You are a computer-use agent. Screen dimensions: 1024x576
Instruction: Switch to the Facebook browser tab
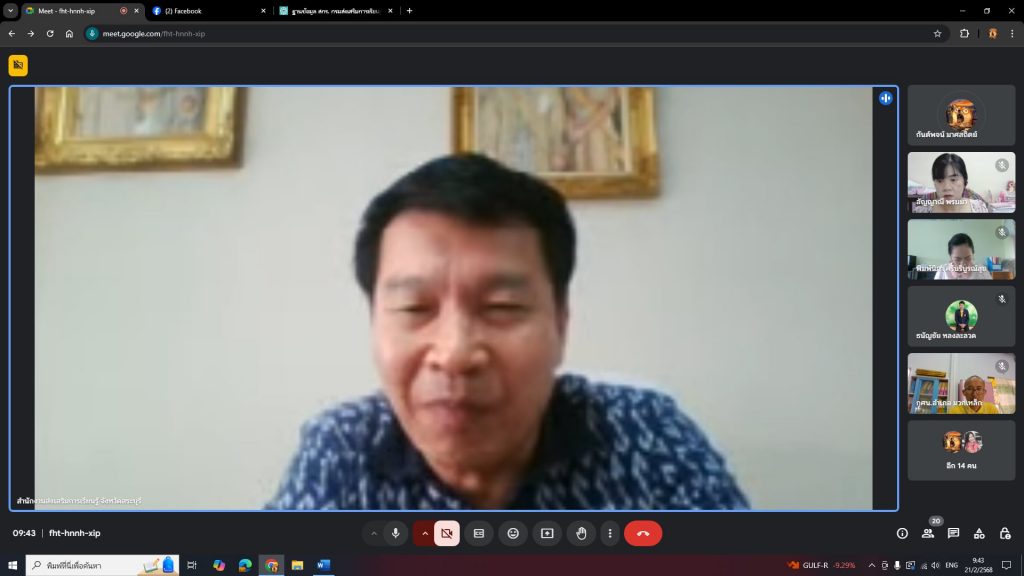[x=205, y=11]
